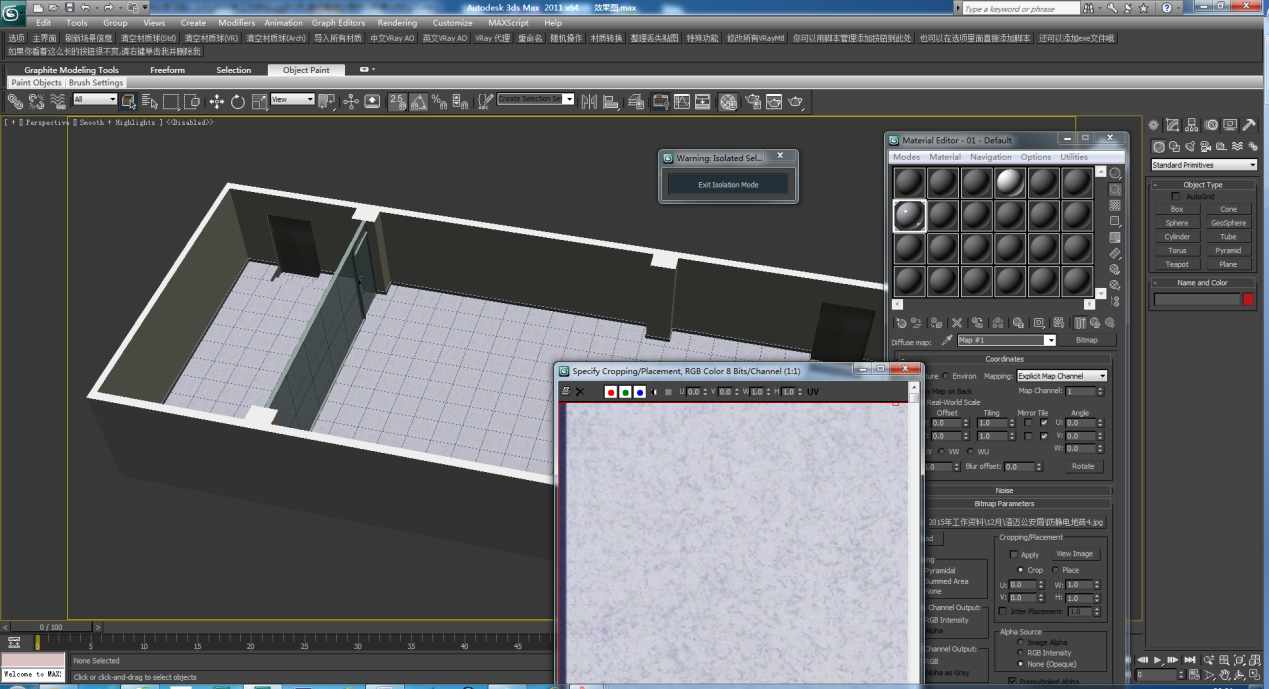The width and height of the screenshot is (1269, 689).
Task: Open the Modifiers menu
Action: point(236,23)
